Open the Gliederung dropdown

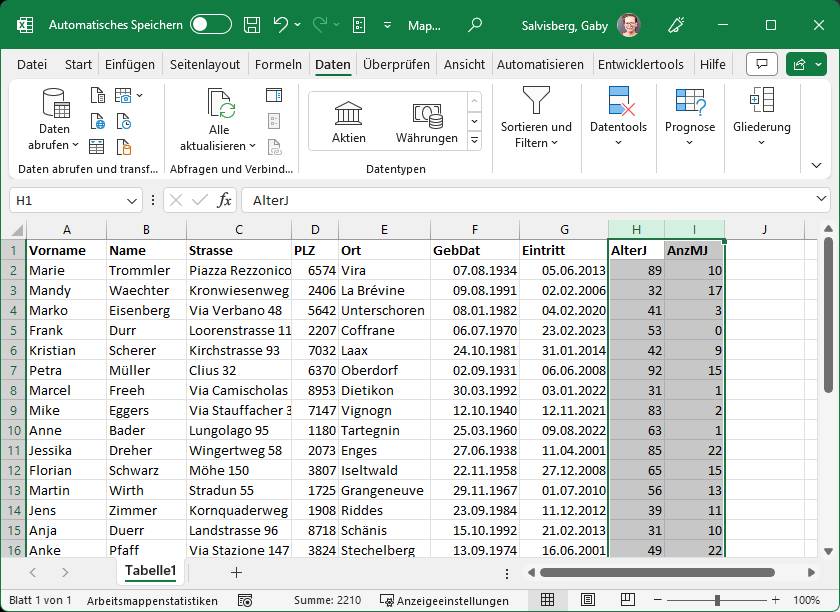761,117
